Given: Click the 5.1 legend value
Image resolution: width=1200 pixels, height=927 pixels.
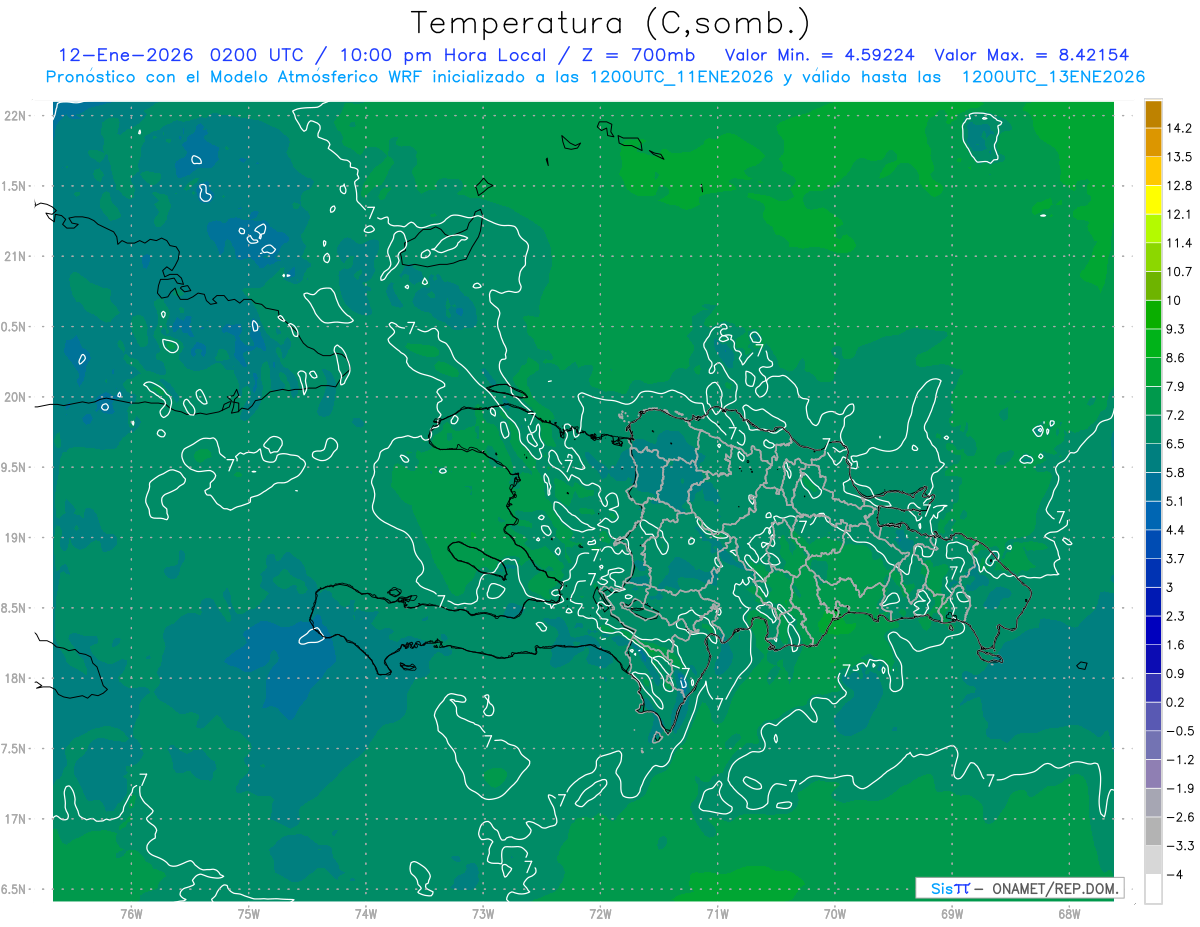Looking at the screenshot, I should click(1176, 501).
